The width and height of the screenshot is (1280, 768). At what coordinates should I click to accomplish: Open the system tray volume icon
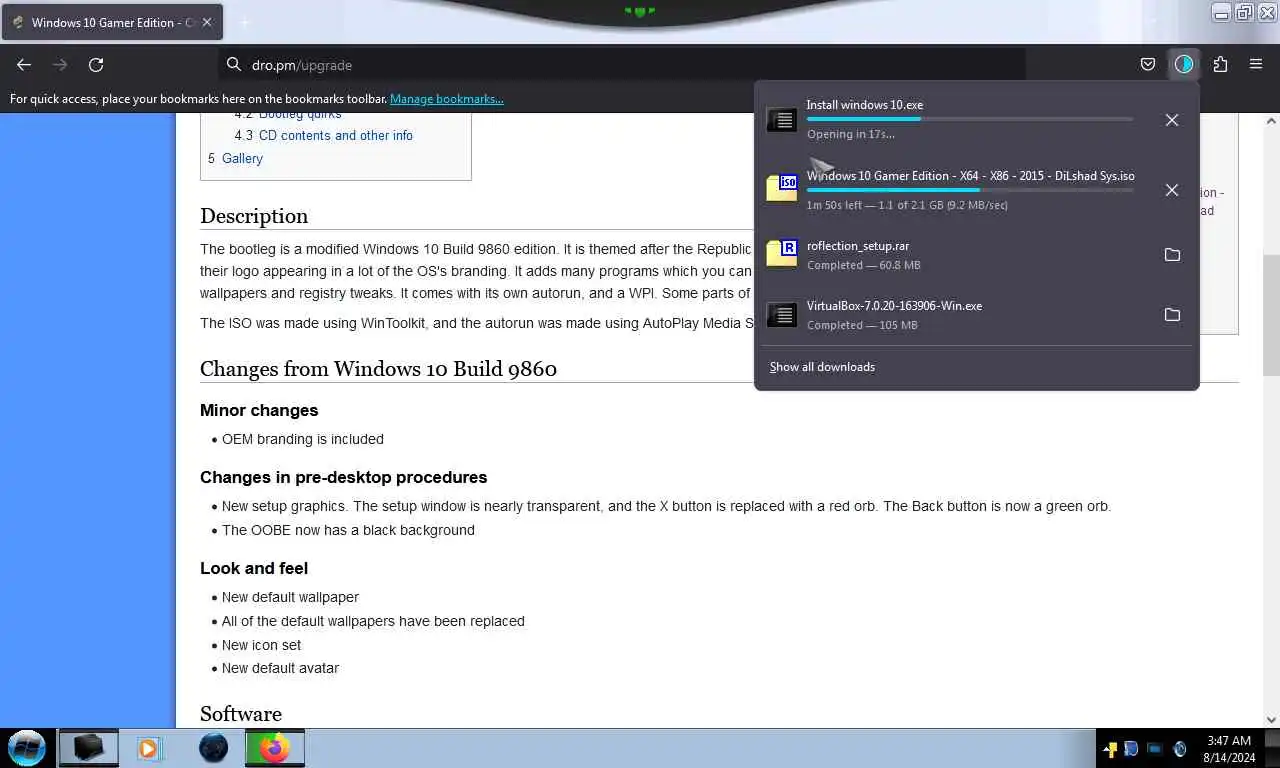[x=1179, y=749]
